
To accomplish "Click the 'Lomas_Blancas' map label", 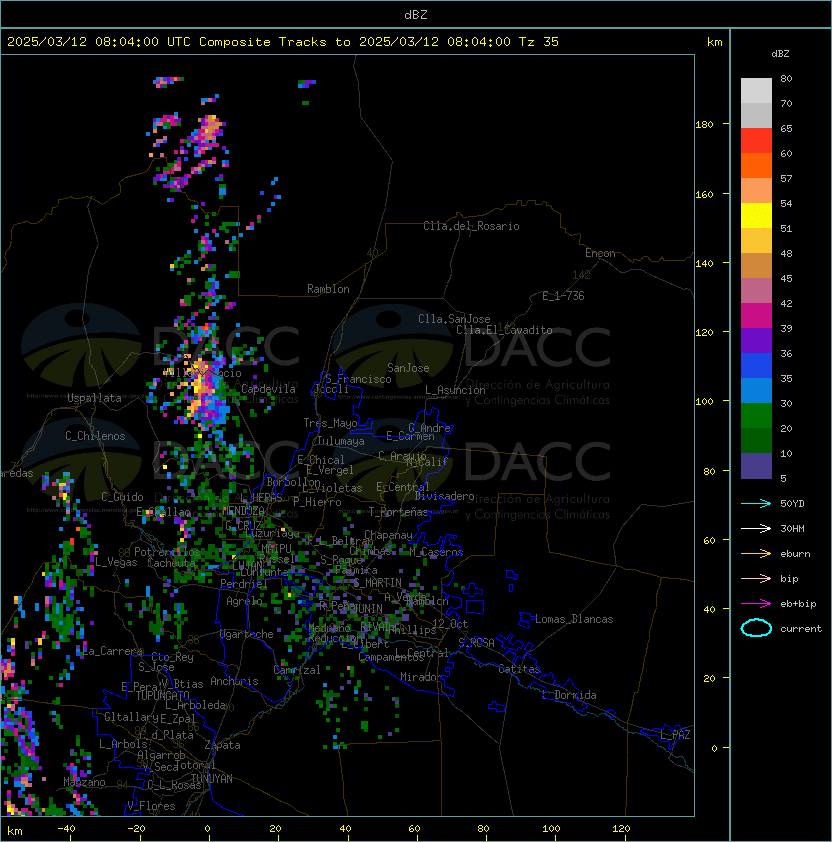I will (x=574, y=619).
